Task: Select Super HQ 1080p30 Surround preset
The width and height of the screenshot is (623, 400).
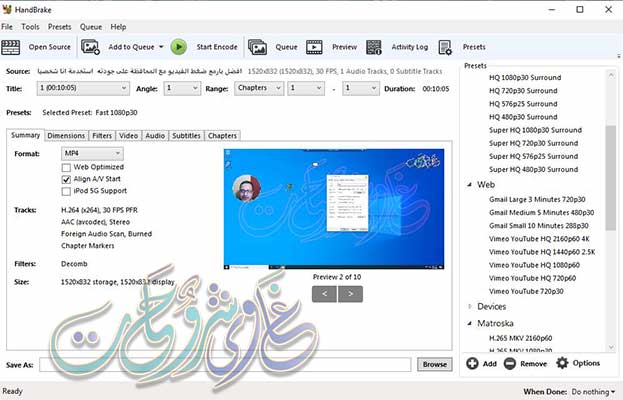Action: [x=536, y=130]
